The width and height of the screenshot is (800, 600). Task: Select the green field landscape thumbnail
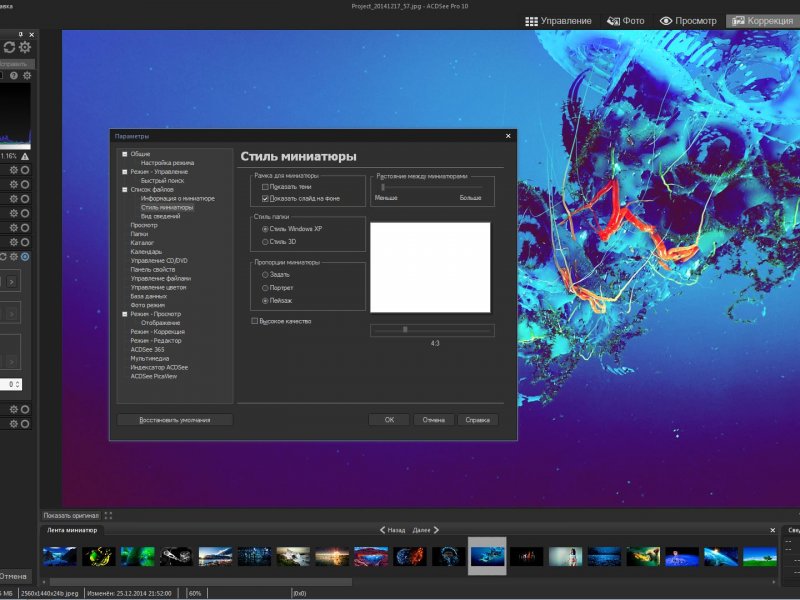[760, 557]
